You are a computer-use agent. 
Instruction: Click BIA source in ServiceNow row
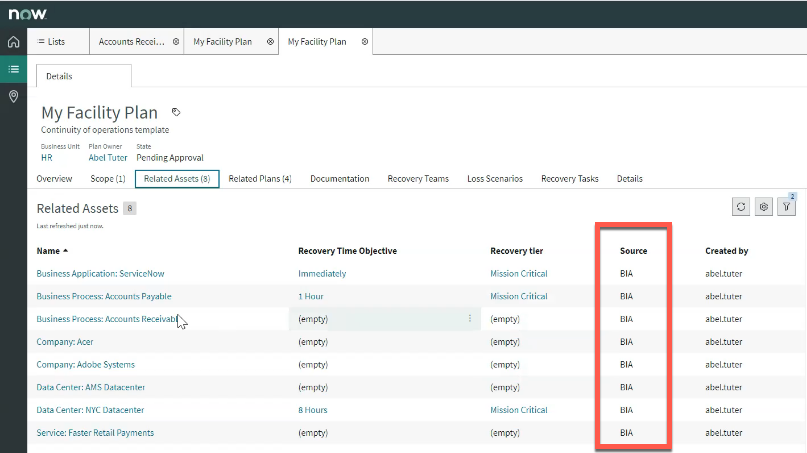(x=626, y=273)
